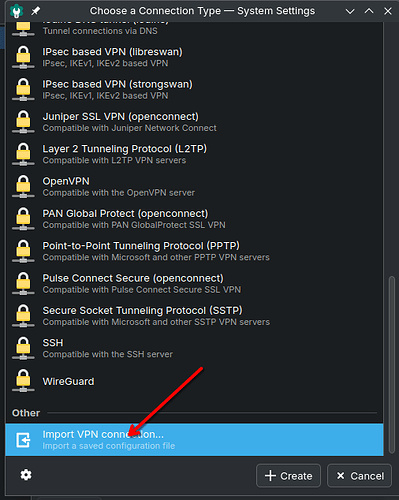Click the OpenVPN padlock icon
399x500 pixels.
(23, 187)
